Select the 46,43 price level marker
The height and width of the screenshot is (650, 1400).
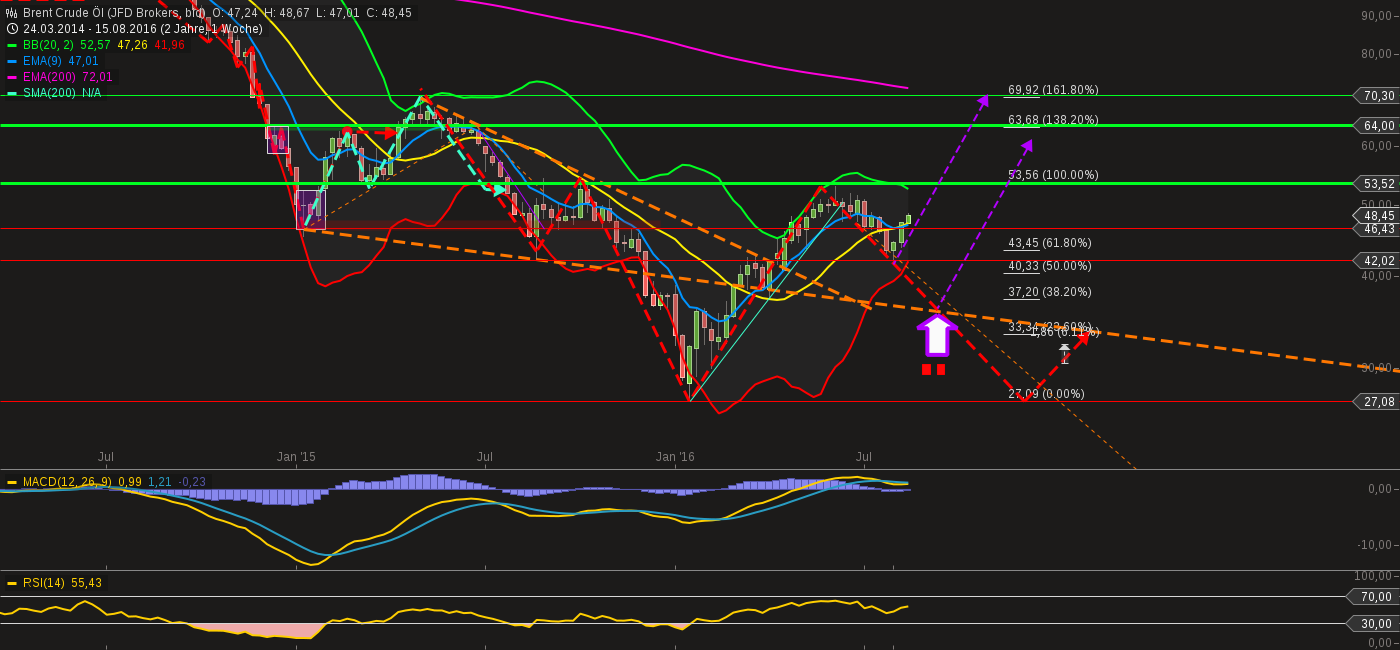pyautogui.click(x=1377, y=229)
